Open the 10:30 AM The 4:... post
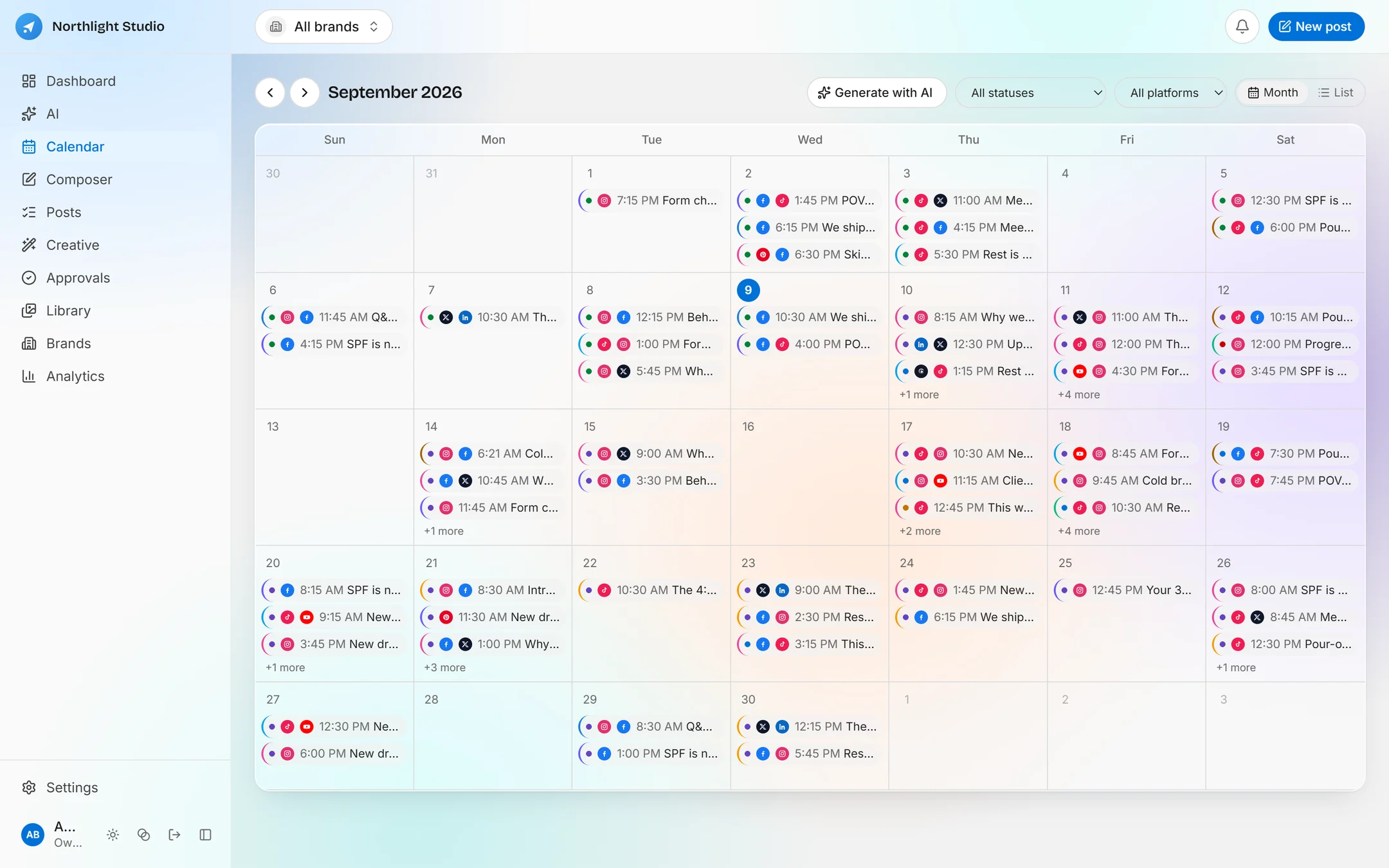 (x=651, y=590)
